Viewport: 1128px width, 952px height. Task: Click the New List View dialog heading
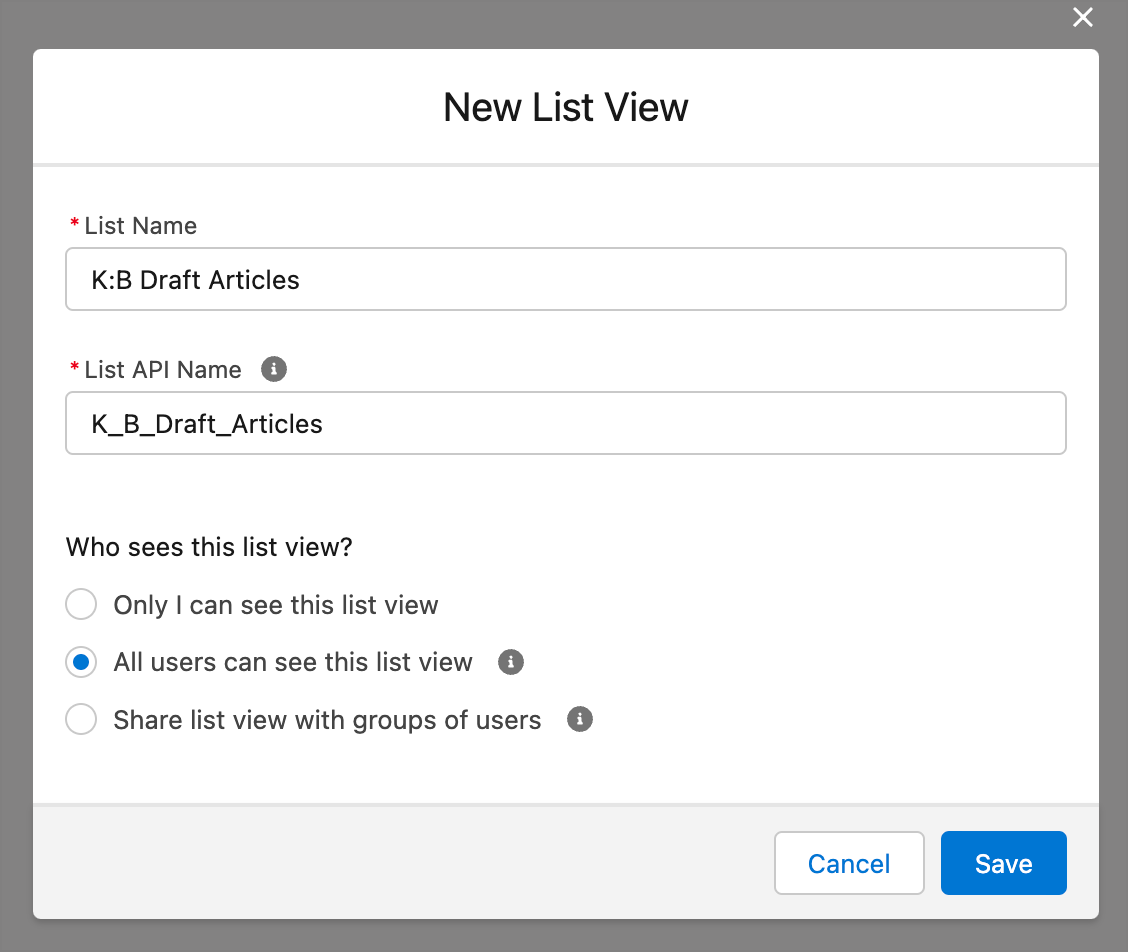[565, 107]
